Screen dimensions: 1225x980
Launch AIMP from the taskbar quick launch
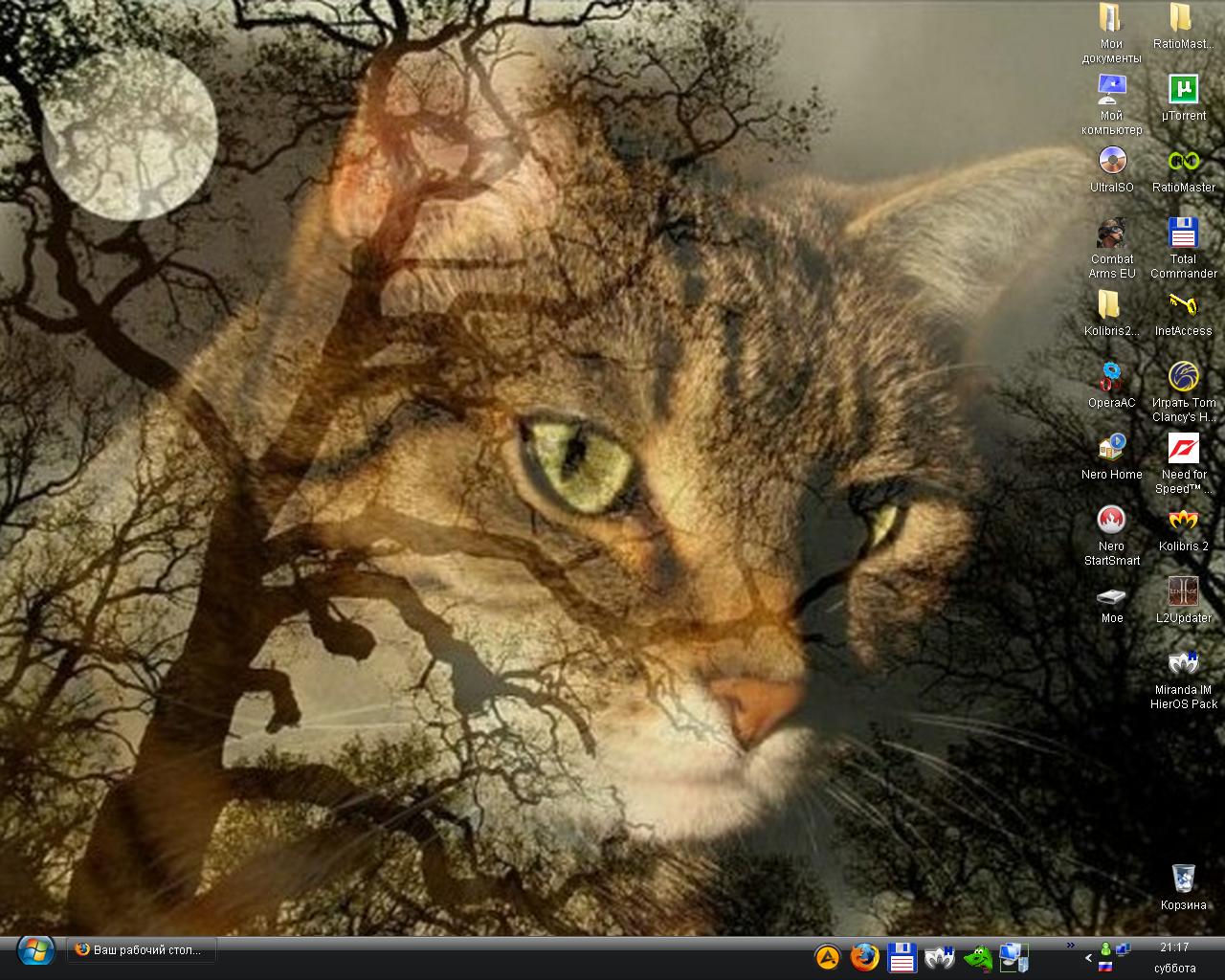click(x=828, y=956)
